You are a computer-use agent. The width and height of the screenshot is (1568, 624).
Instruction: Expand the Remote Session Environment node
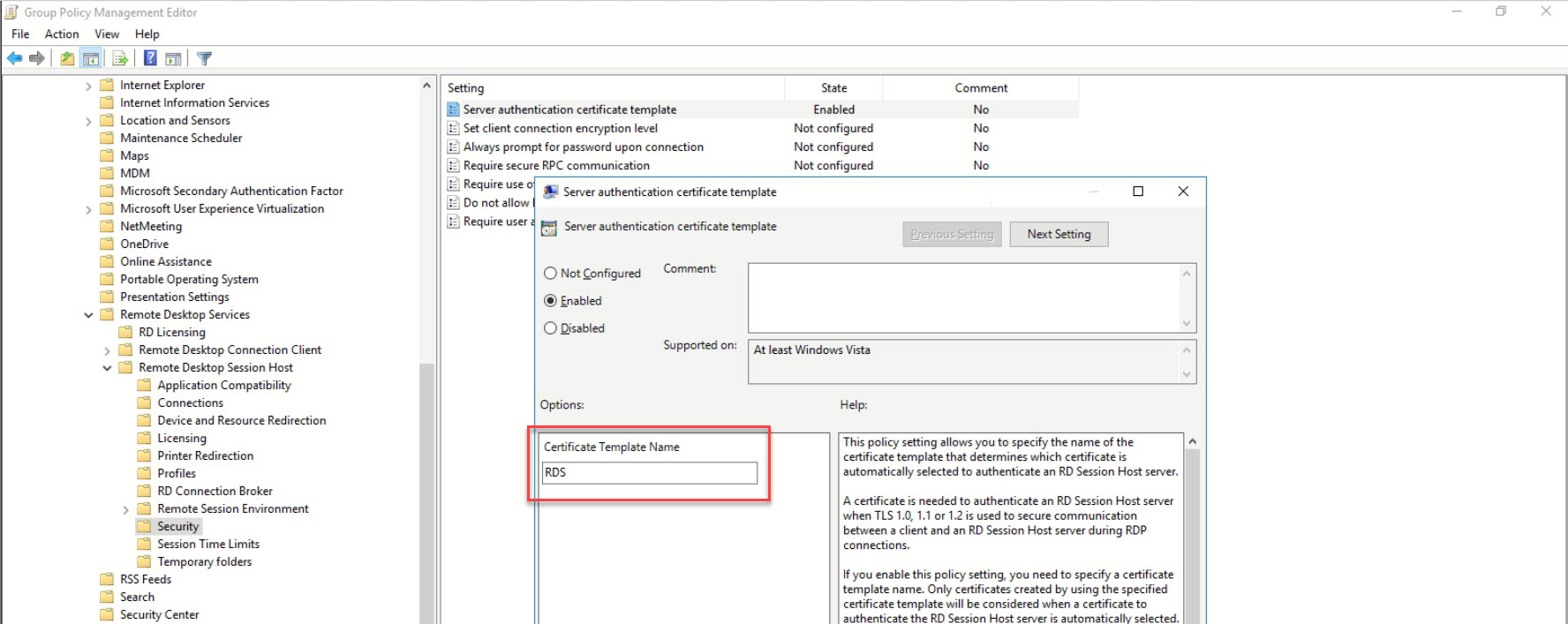click(125, 509)
